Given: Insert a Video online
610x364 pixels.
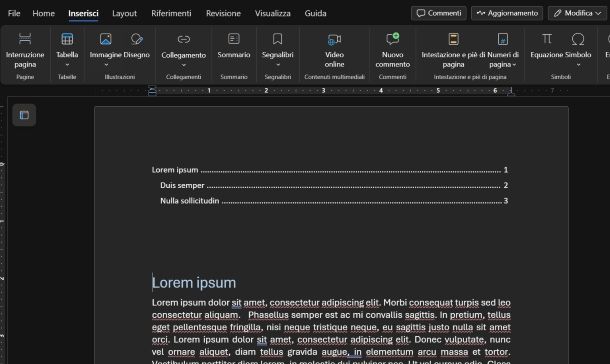Looking at the screenshot, I should pos(334,50).
